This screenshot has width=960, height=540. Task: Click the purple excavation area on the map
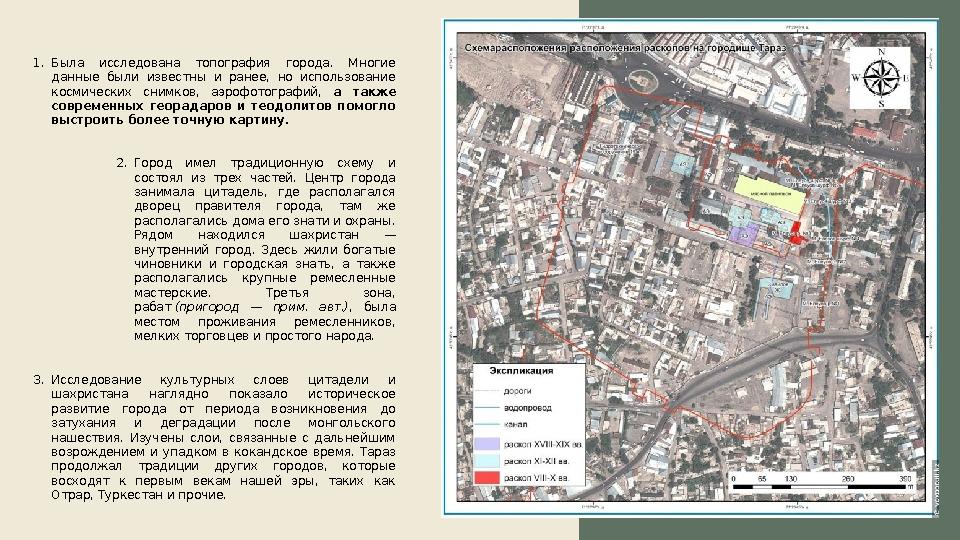point(744,234)
